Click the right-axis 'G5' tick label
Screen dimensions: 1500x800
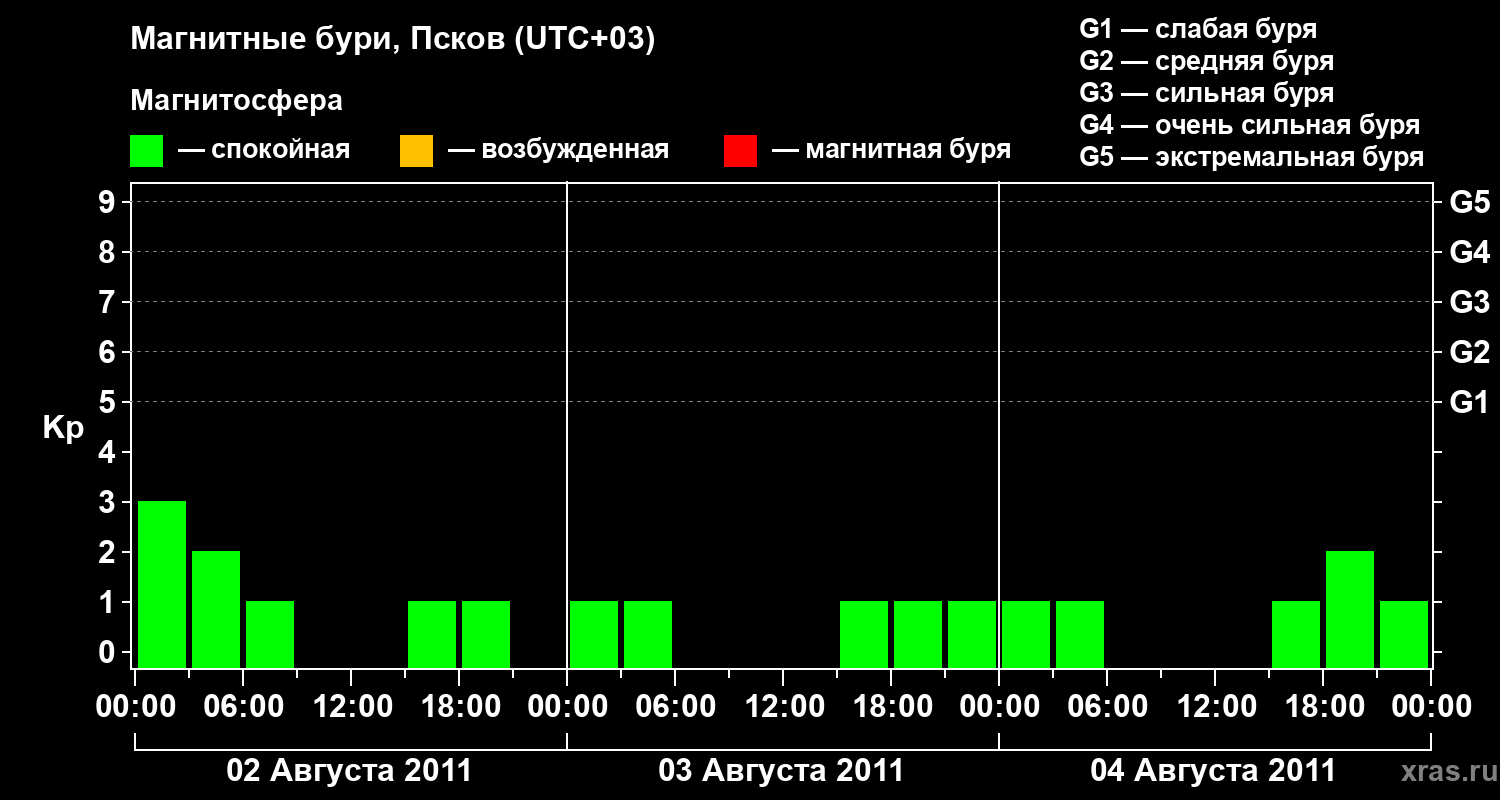(1470, 202)
